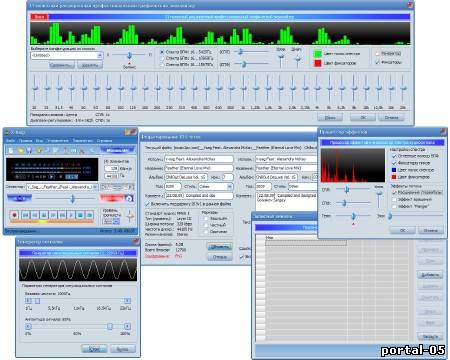Click the blue microphone icon in player toolbar
Screen dimensions: 450x360
[29, 150]
